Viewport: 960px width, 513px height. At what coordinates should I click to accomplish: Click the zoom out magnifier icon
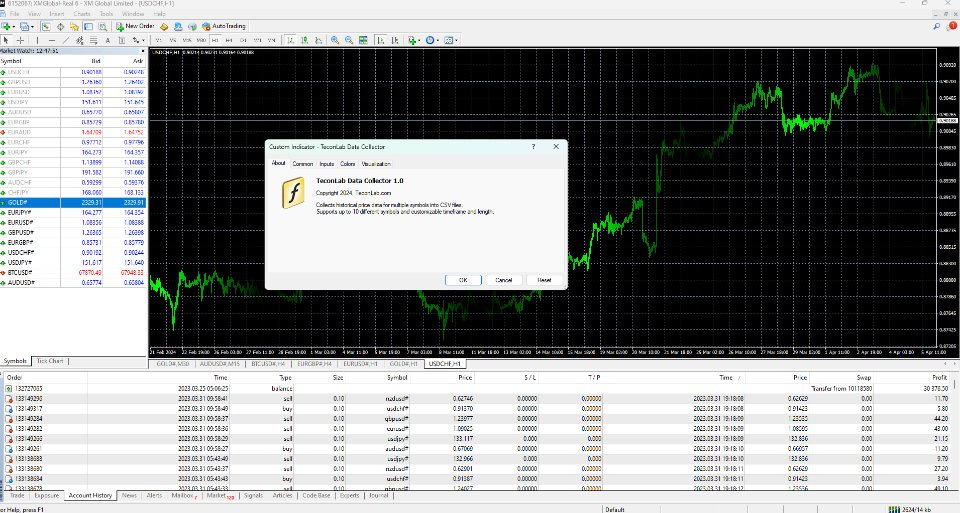tap(349, 40)
